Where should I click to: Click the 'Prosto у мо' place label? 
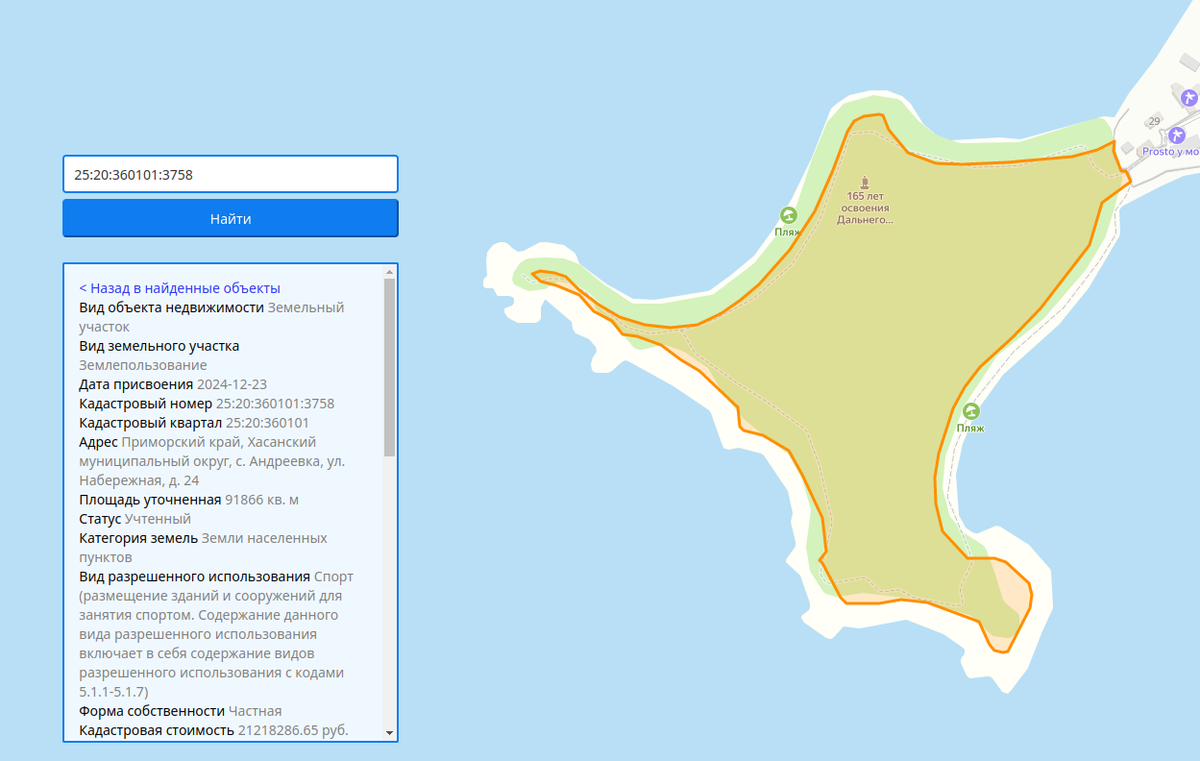pyautogui.click(x=1170, y=152)
